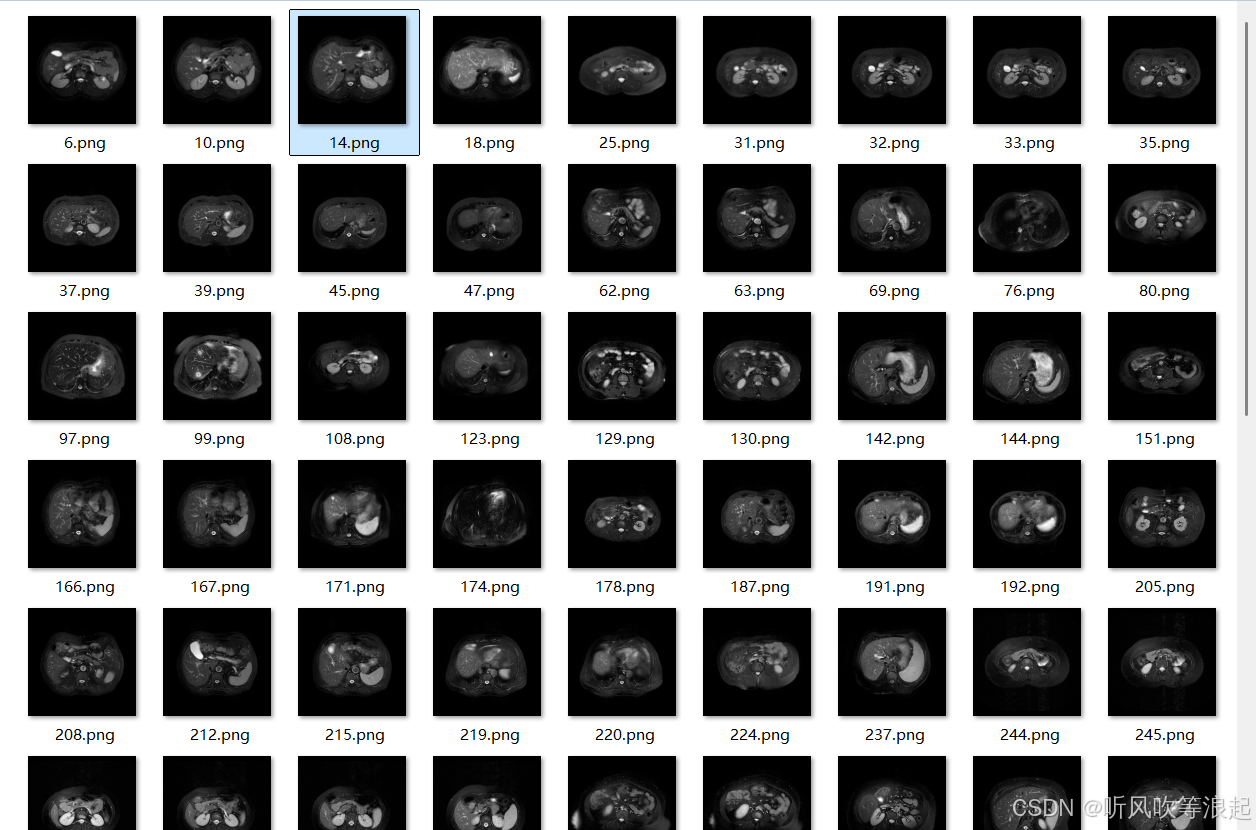Select the 224.png thumbnail image

[757, 662]
